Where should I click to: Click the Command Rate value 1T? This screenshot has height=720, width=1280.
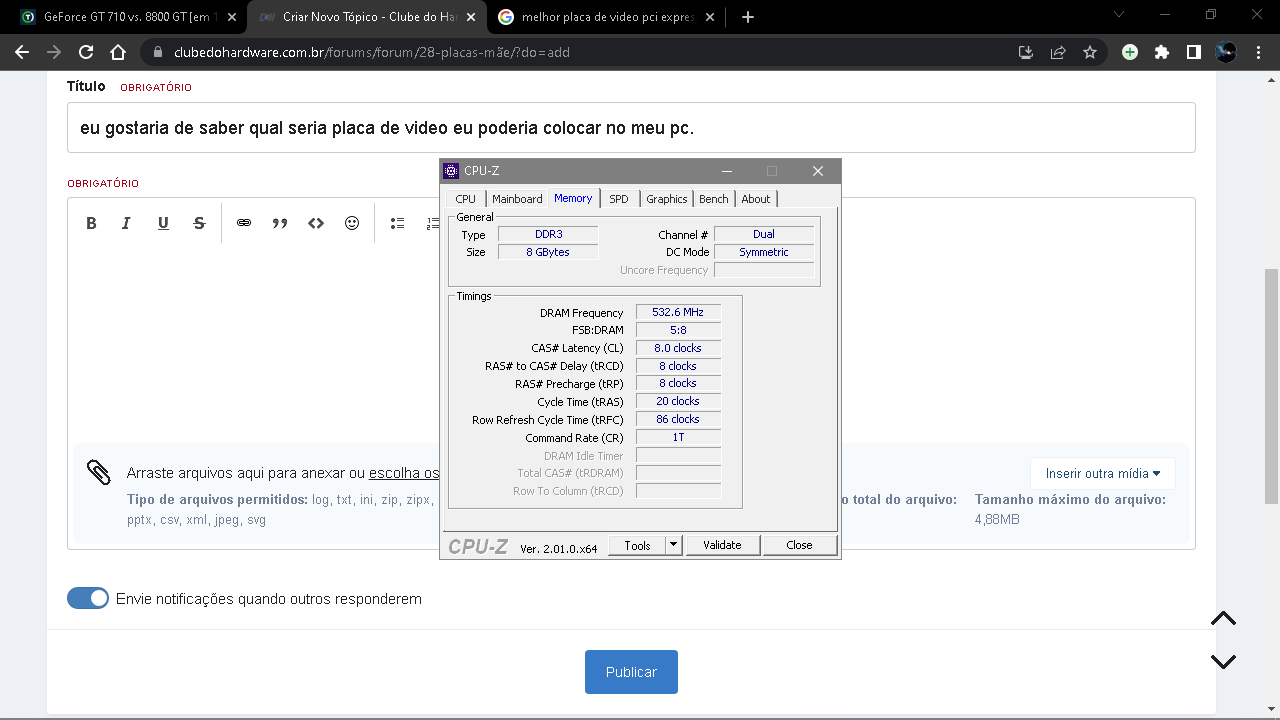pos(678,437)
